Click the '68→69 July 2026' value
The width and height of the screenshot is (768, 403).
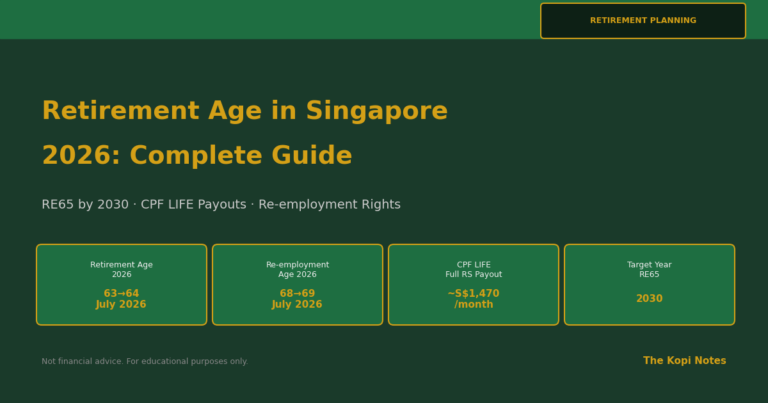[x=297, y=299]
